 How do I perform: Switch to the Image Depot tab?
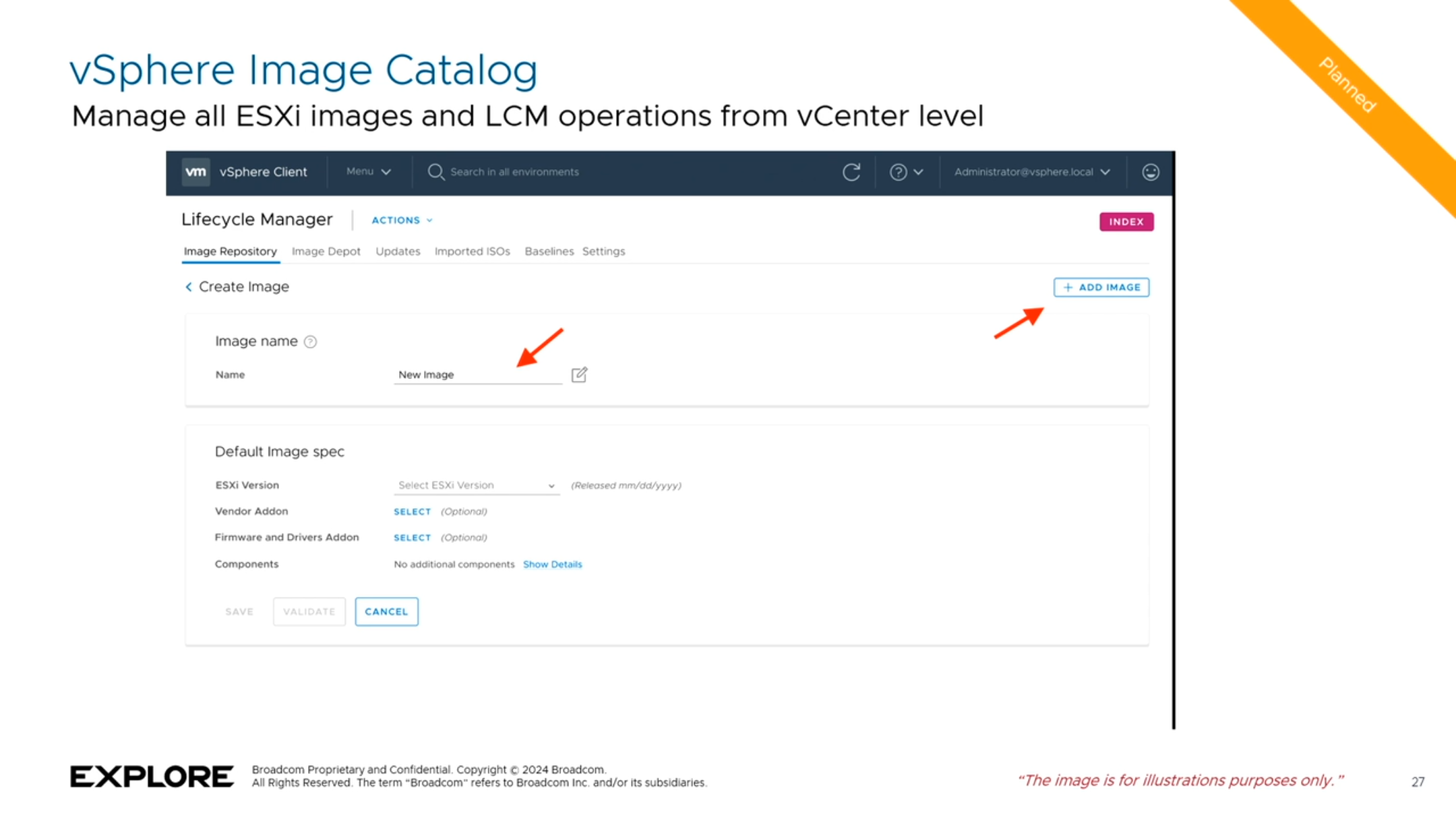click(x=326, y=251)
